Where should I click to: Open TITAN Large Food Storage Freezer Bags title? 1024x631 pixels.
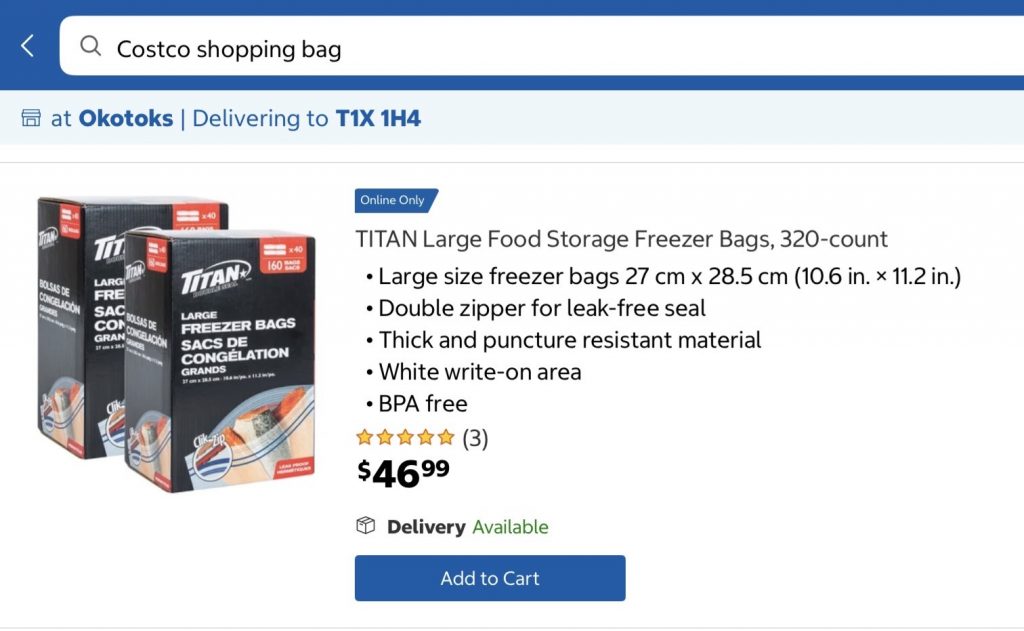[621, 240]
